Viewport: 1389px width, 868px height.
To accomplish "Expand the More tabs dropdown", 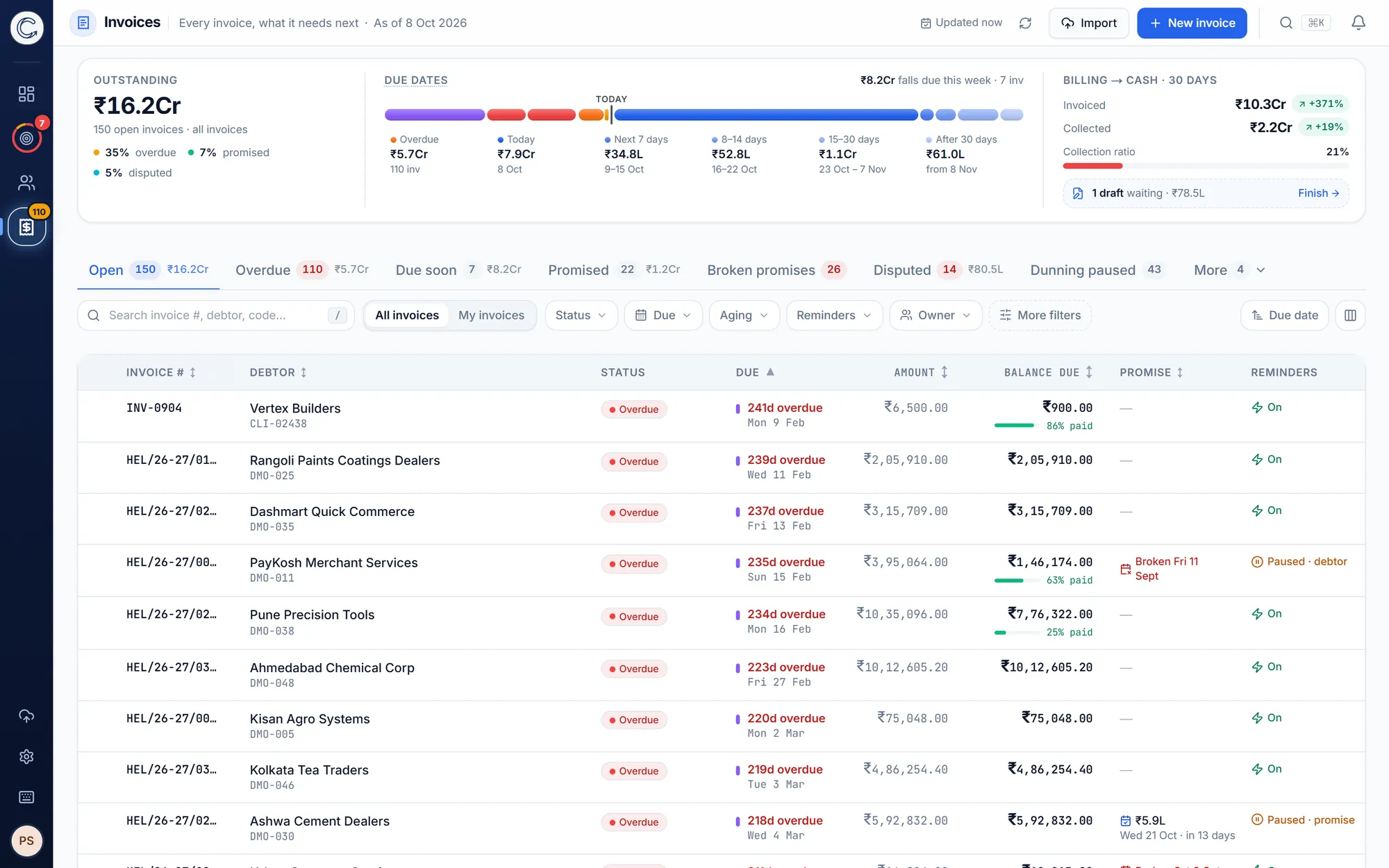I will tap(1229, 270).
